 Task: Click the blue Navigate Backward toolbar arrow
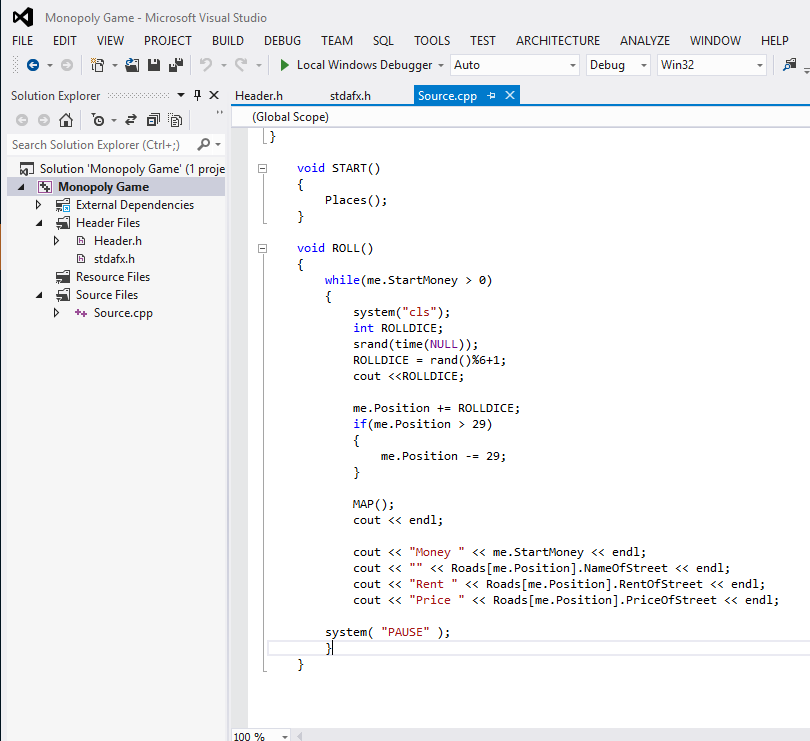[x=33, y=65]
